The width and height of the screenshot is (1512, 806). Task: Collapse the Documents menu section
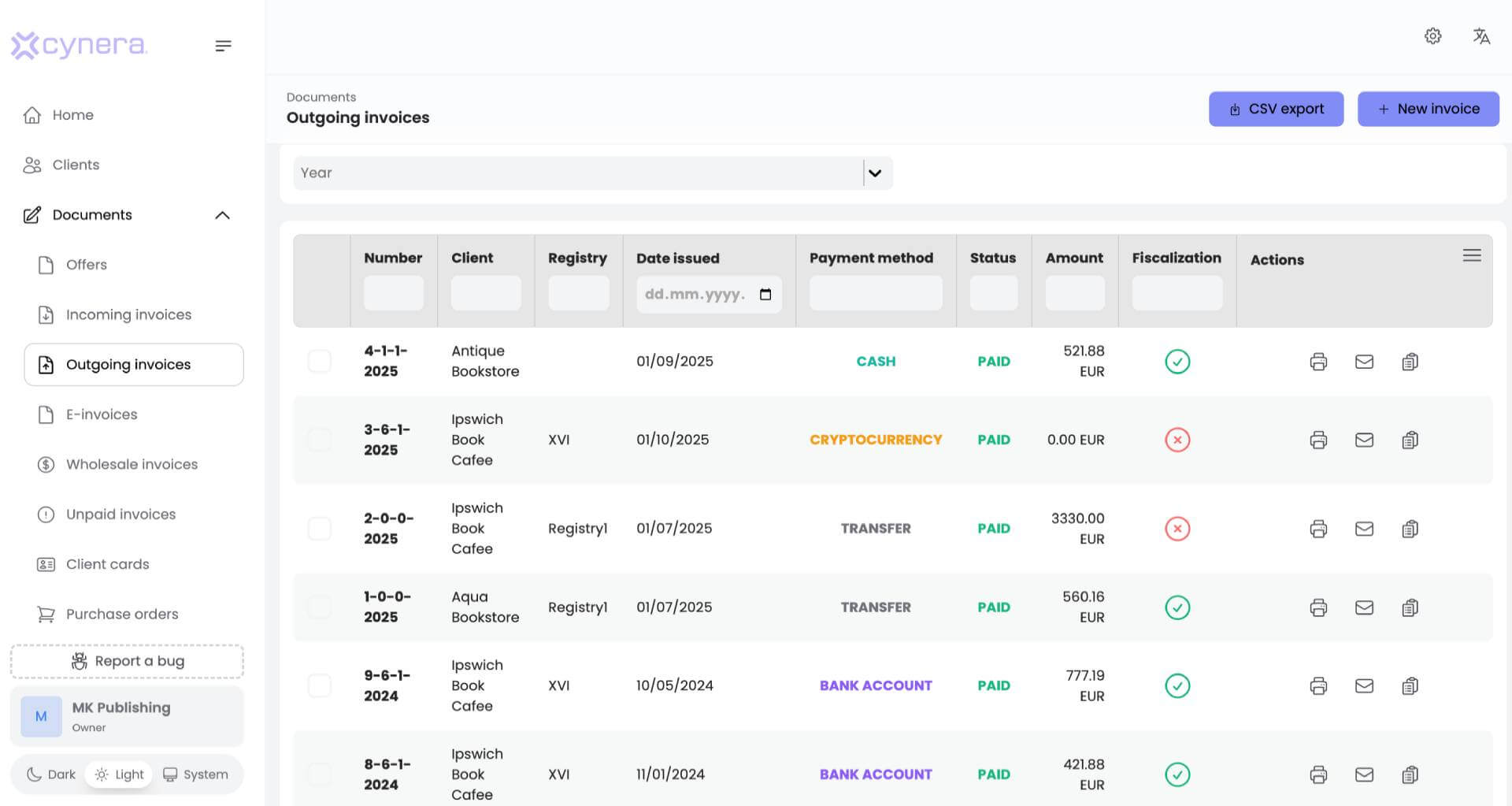(x=222, y=215)
